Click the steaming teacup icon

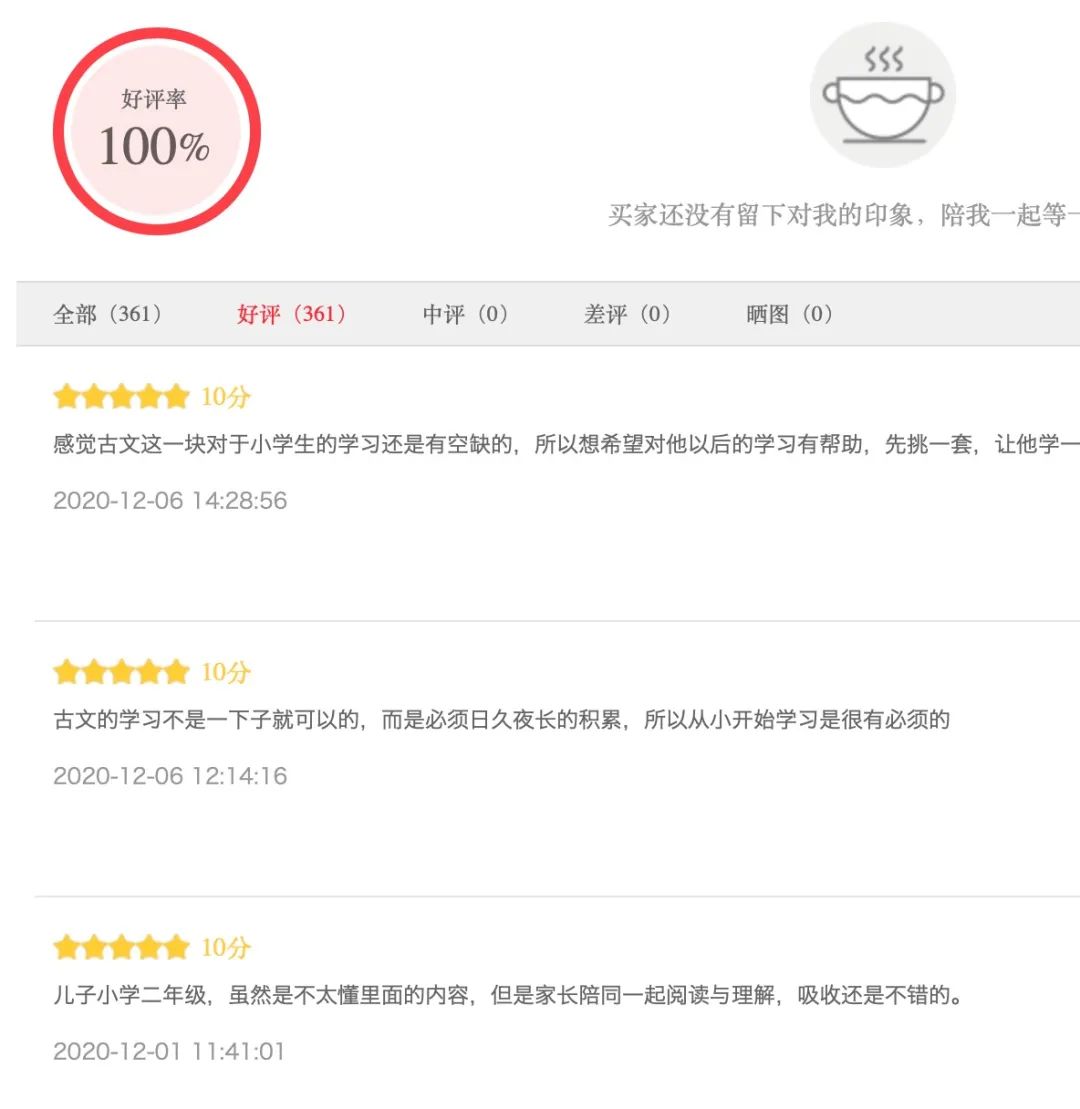pyautogui.click(x=884, y=93)
